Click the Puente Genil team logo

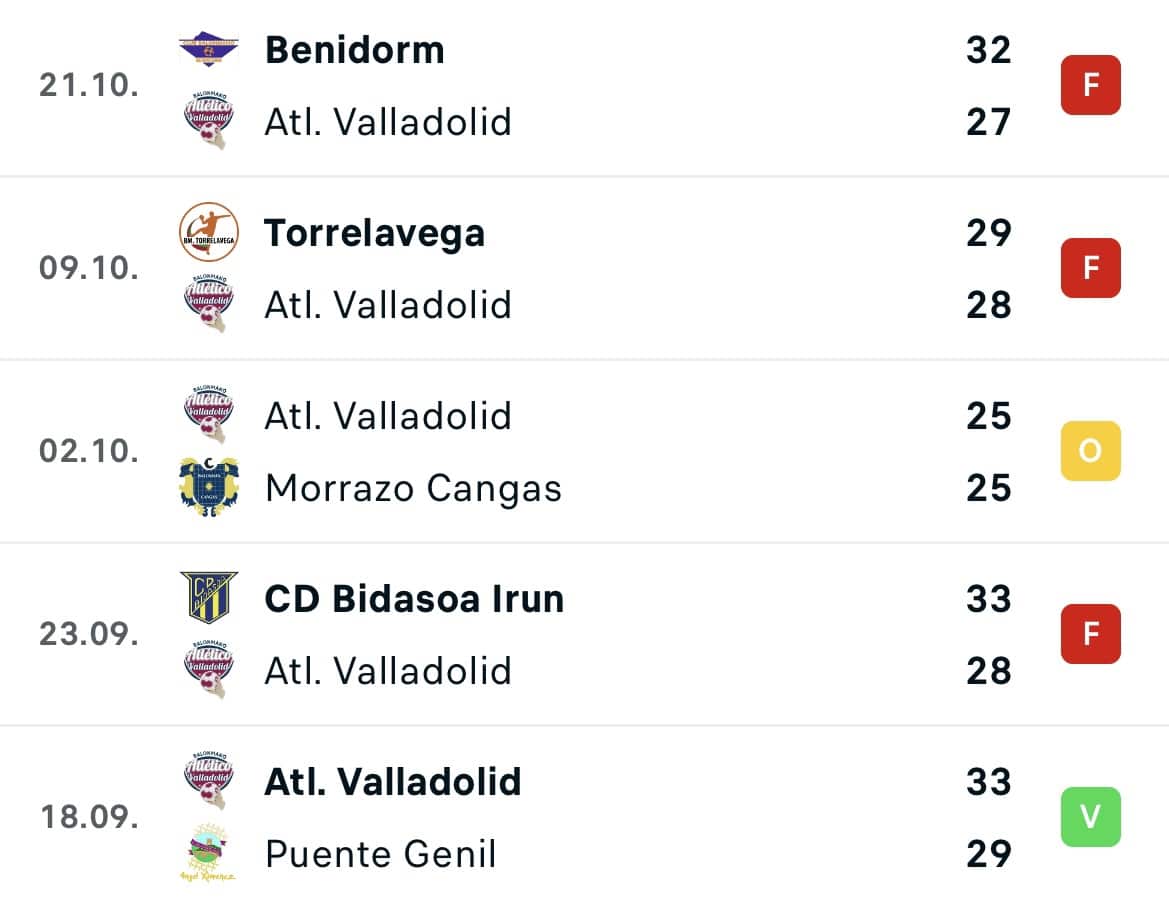pyautogui.click(x=209, y=852)
